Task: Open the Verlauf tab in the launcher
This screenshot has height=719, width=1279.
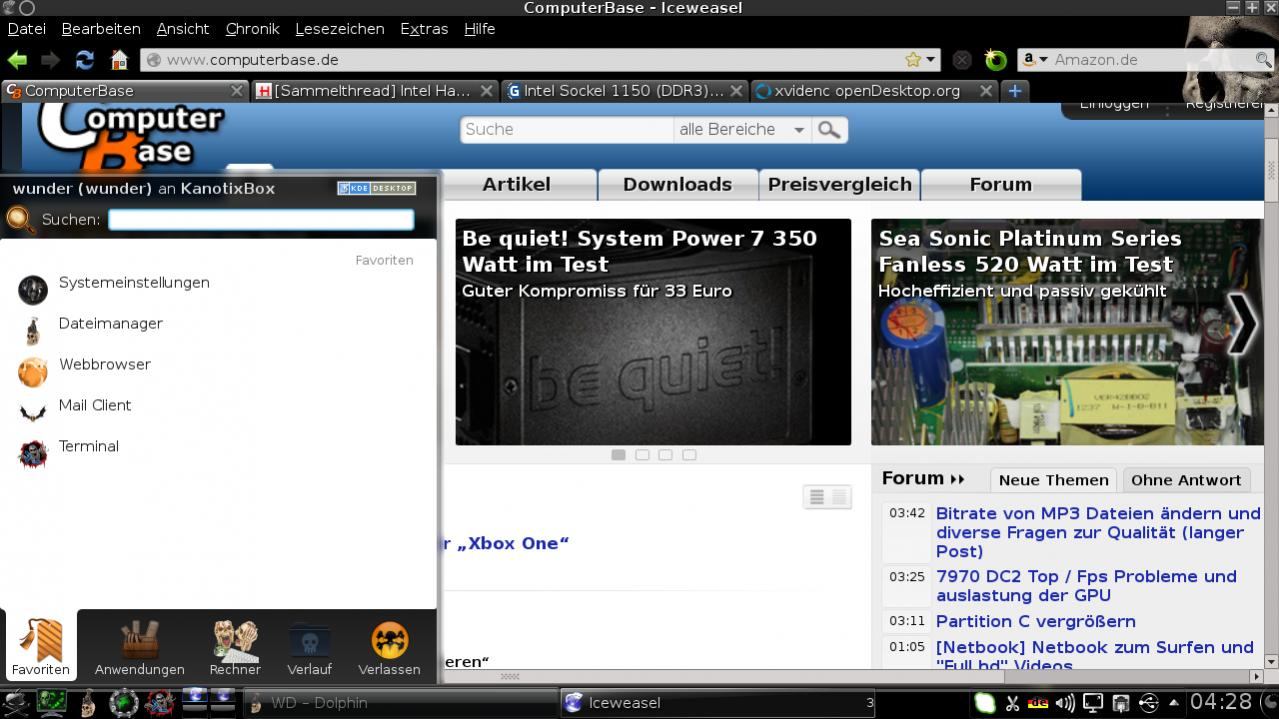Action: pos(310,647)
